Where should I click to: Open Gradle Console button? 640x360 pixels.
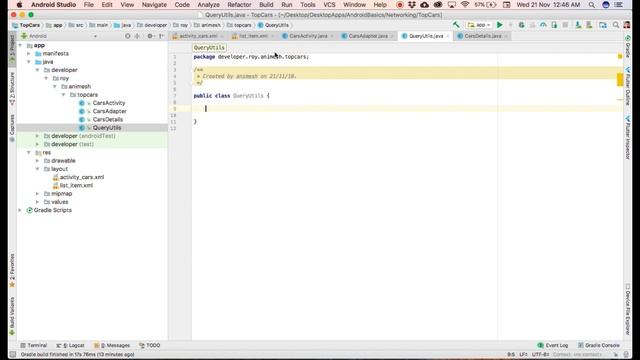(x=599, y=345)
